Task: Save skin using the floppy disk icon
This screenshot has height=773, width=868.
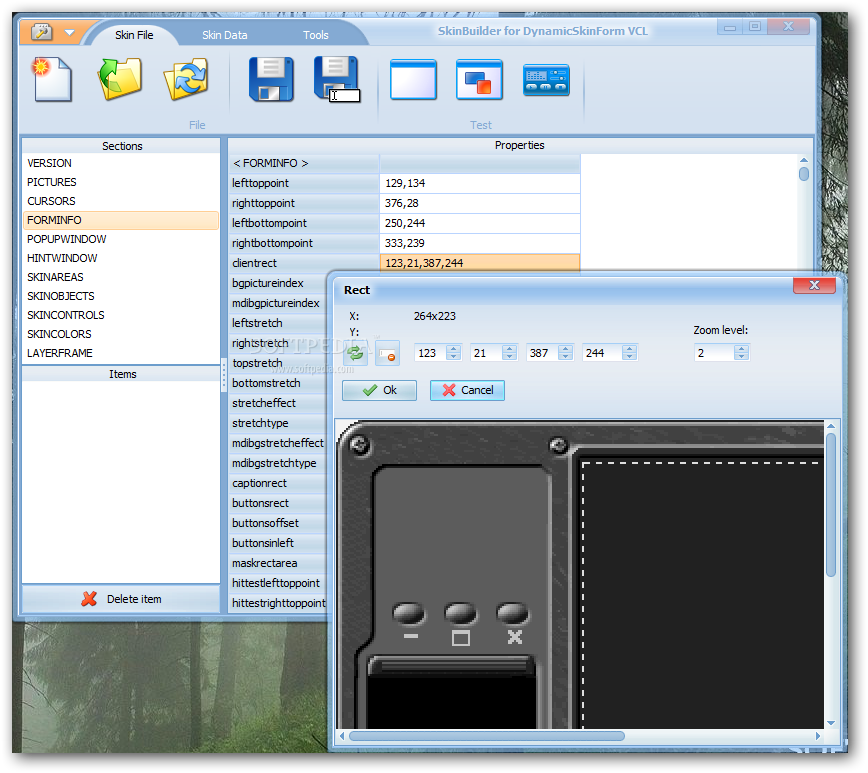Action: 271,79
